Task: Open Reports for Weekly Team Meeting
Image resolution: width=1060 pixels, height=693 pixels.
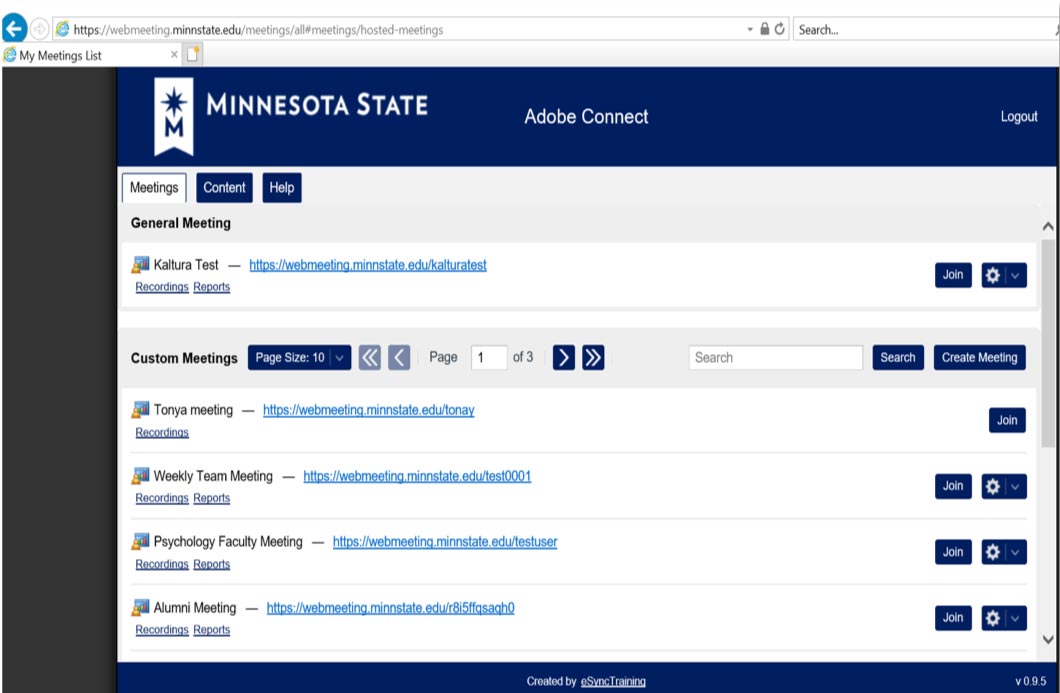Action: (212, 498)
